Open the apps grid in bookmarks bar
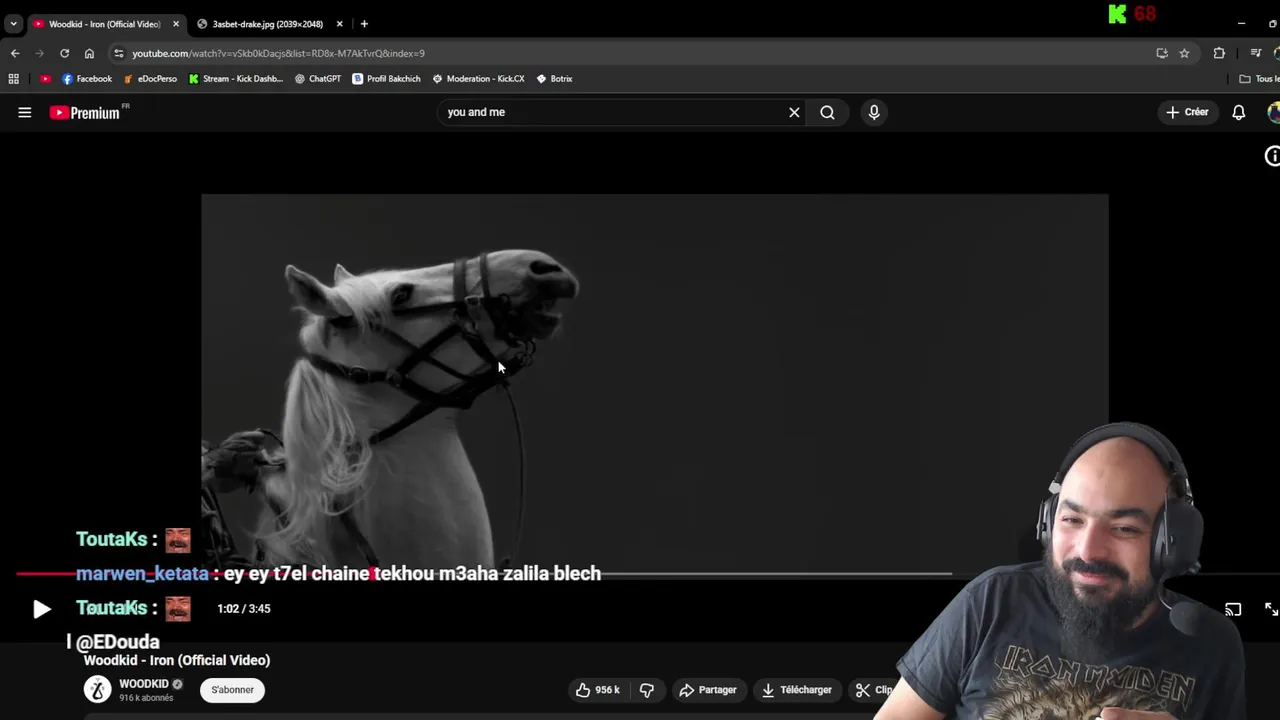Screen dimensions: 1280x720 click(x=13, y=79)
